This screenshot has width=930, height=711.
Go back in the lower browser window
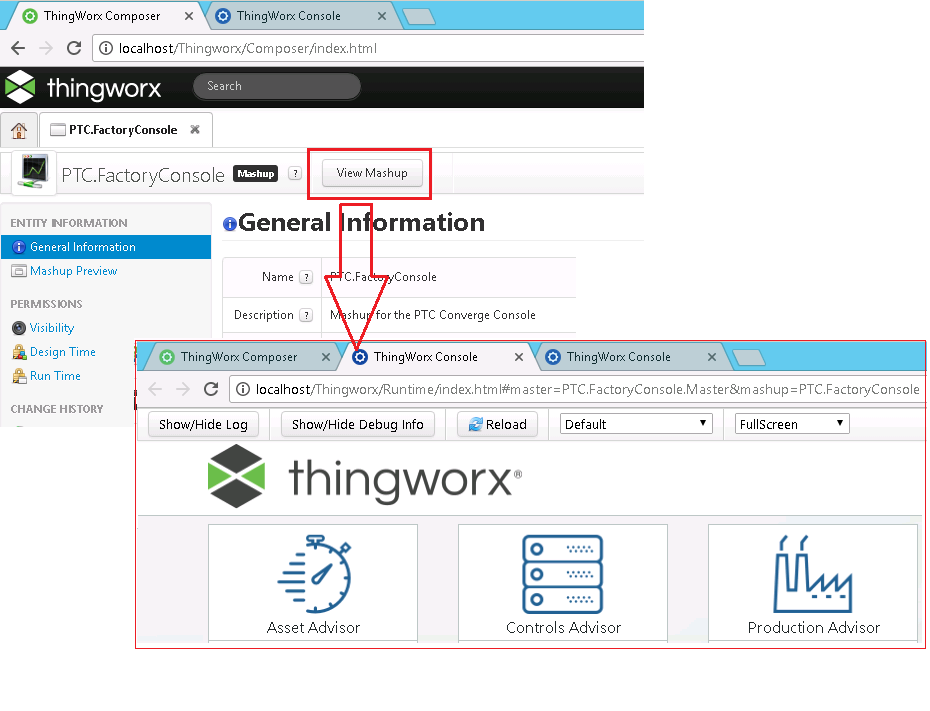tap(155, 389)
